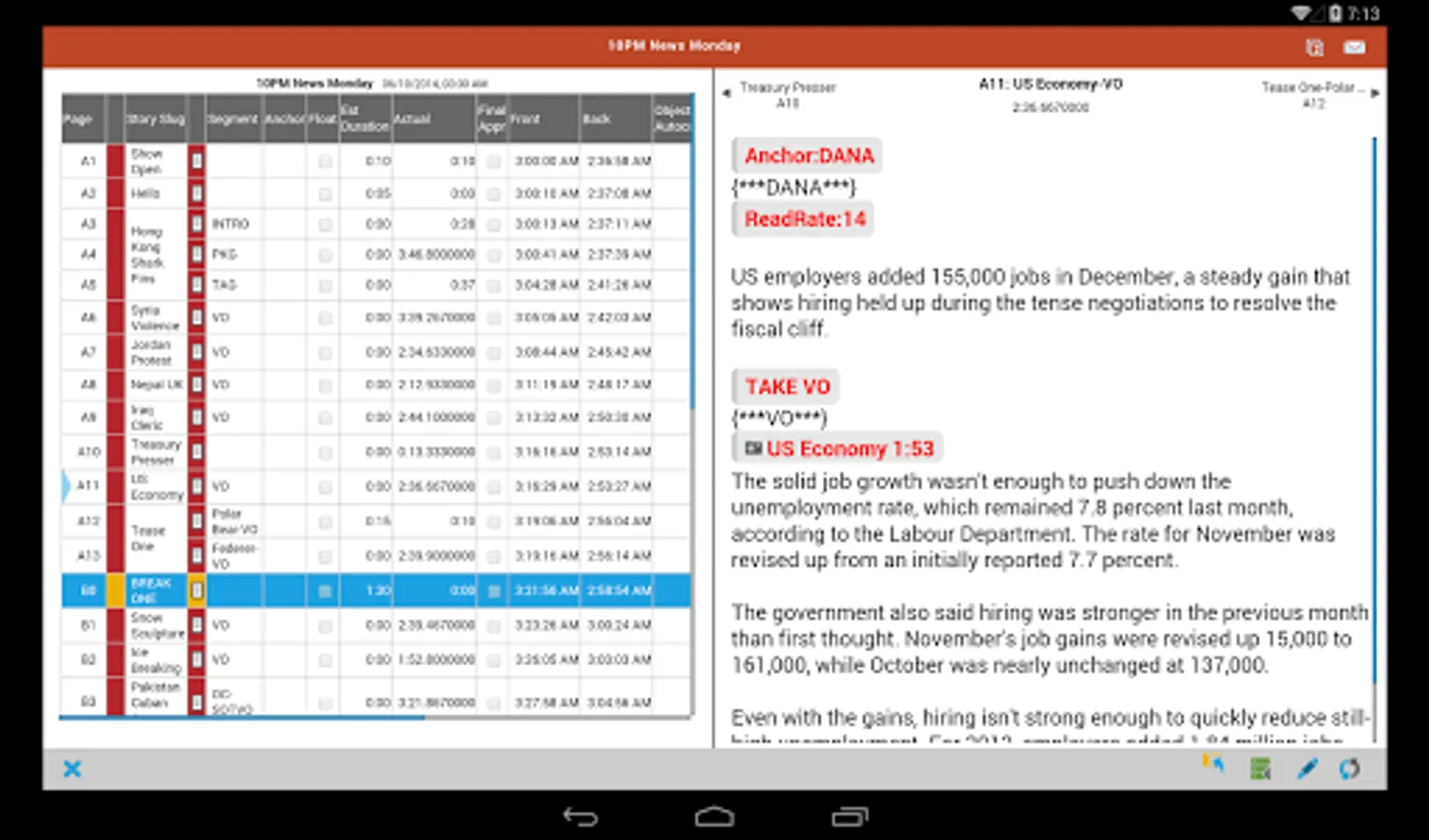1429x840 pixels.
Task: Tap the blue pencil edit icon
Action: [1307, 768]
